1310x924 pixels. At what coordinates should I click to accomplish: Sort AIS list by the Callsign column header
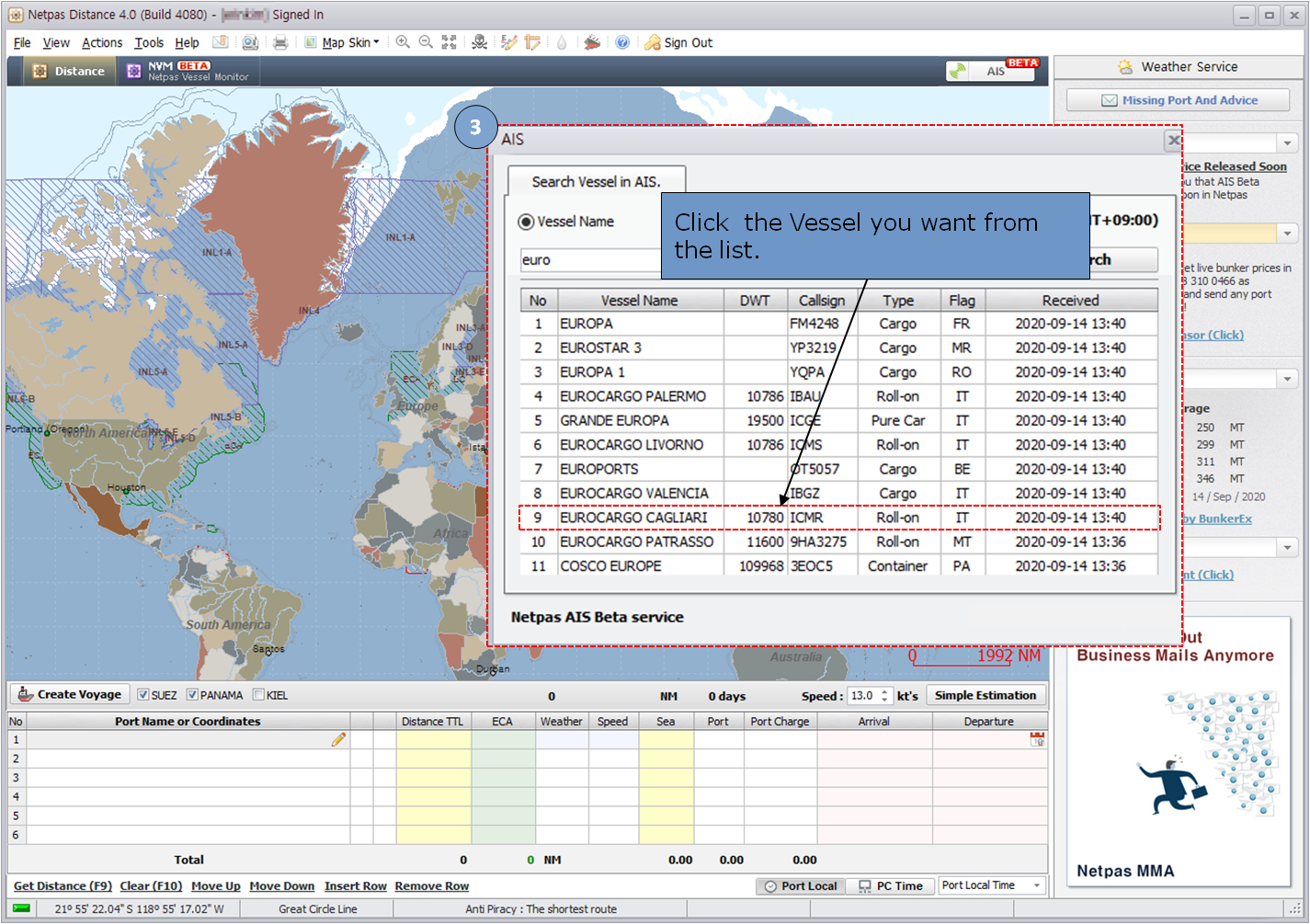coord(822,301)
